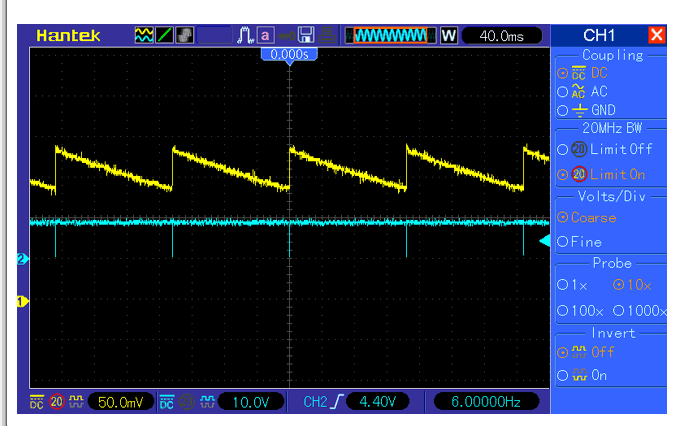Click the green diagonal line icon

point(164,35)
